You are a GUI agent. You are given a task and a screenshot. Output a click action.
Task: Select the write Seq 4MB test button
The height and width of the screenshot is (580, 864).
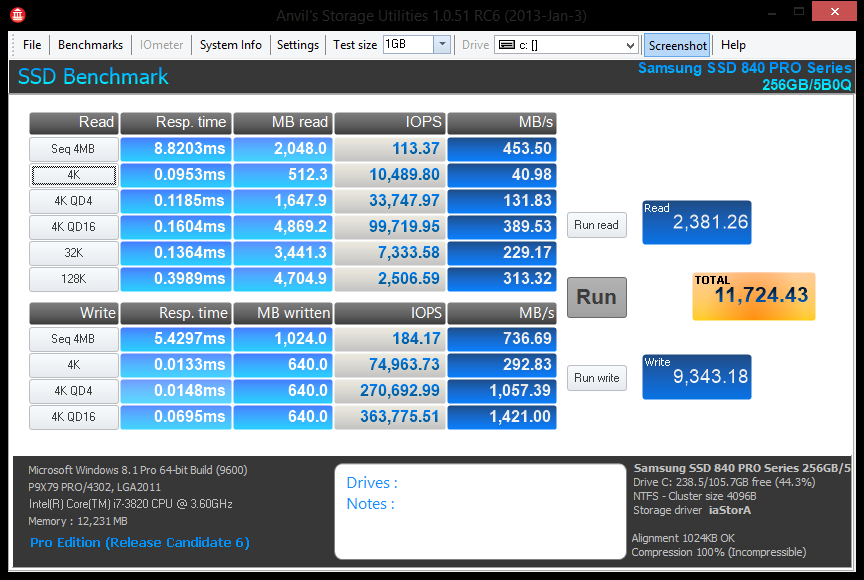click(x=74, y=339)
